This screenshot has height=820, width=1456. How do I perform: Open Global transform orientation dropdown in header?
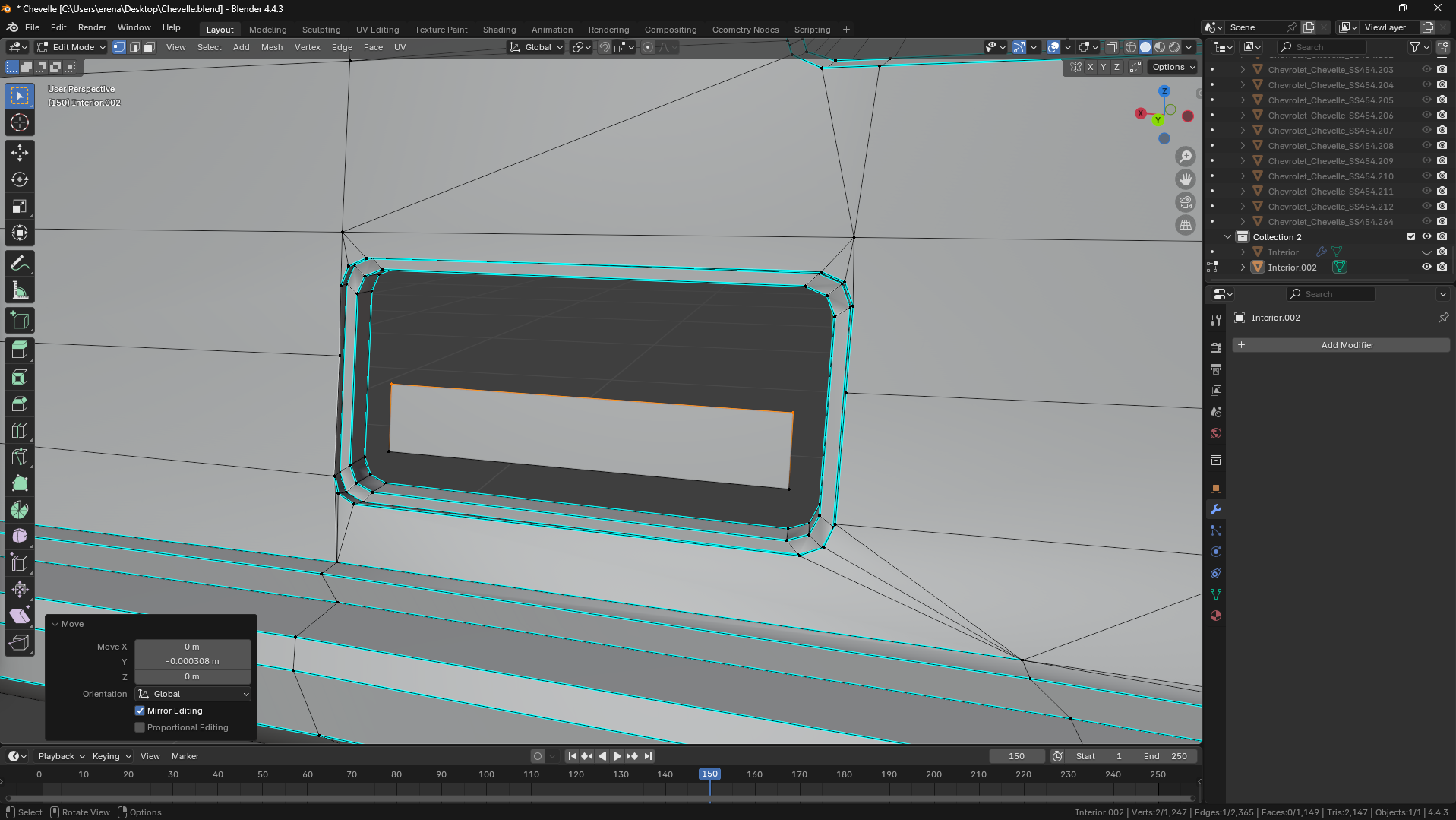536,47
